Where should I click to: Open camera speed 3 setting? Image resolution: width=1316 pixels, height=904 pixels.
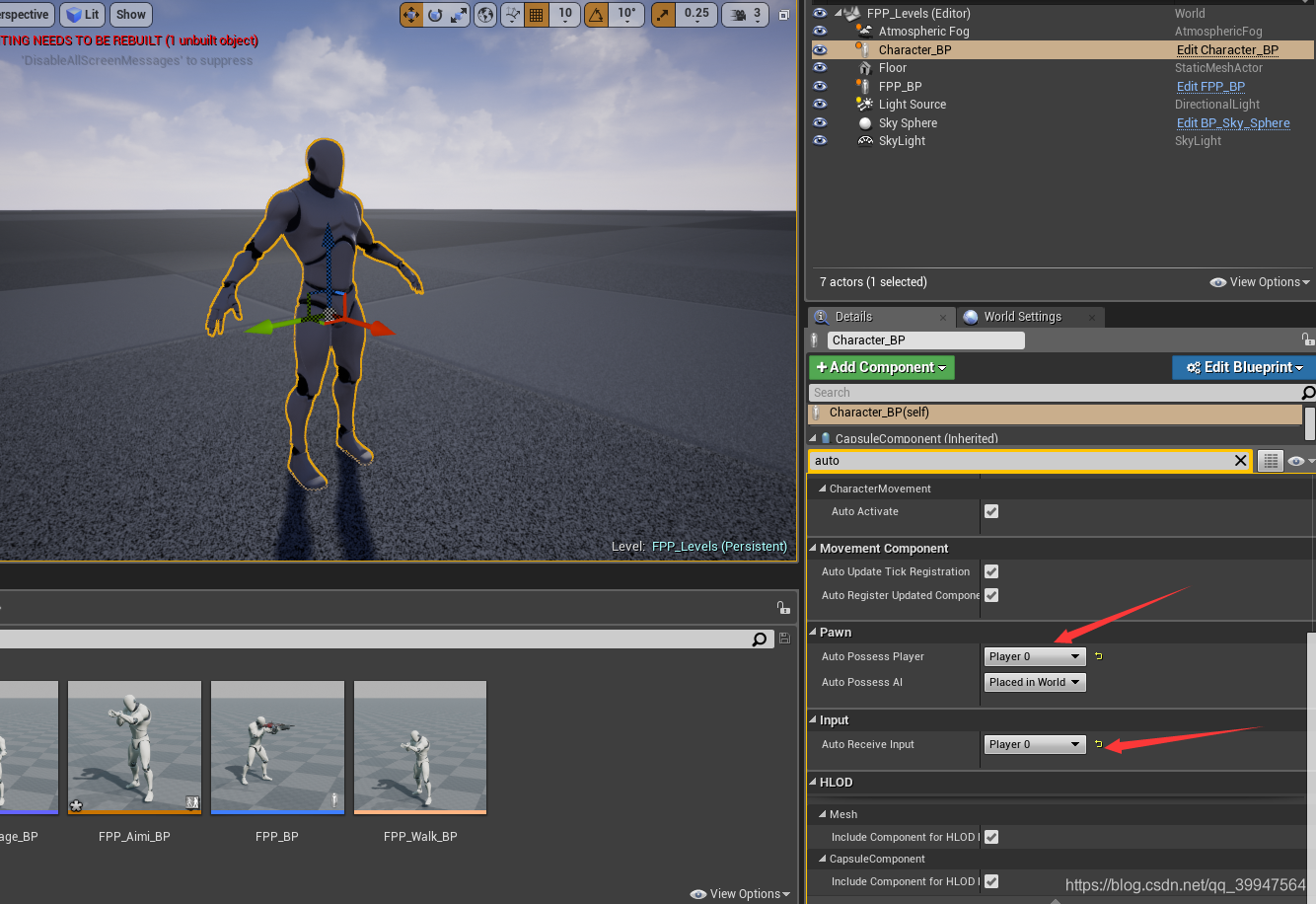[746, 15]
